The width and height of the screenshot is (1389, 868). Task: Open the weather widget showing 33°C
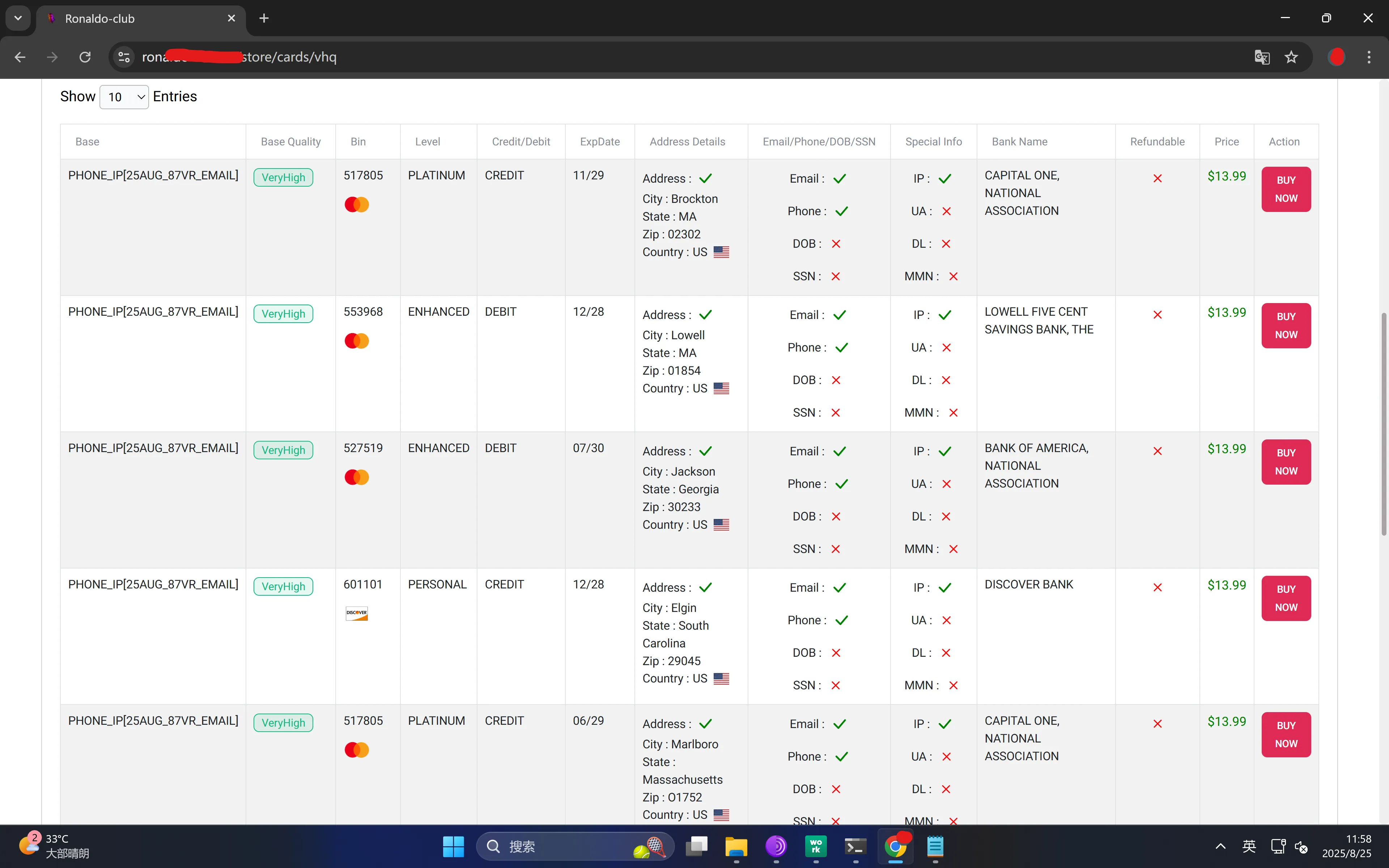pos(55,846)
